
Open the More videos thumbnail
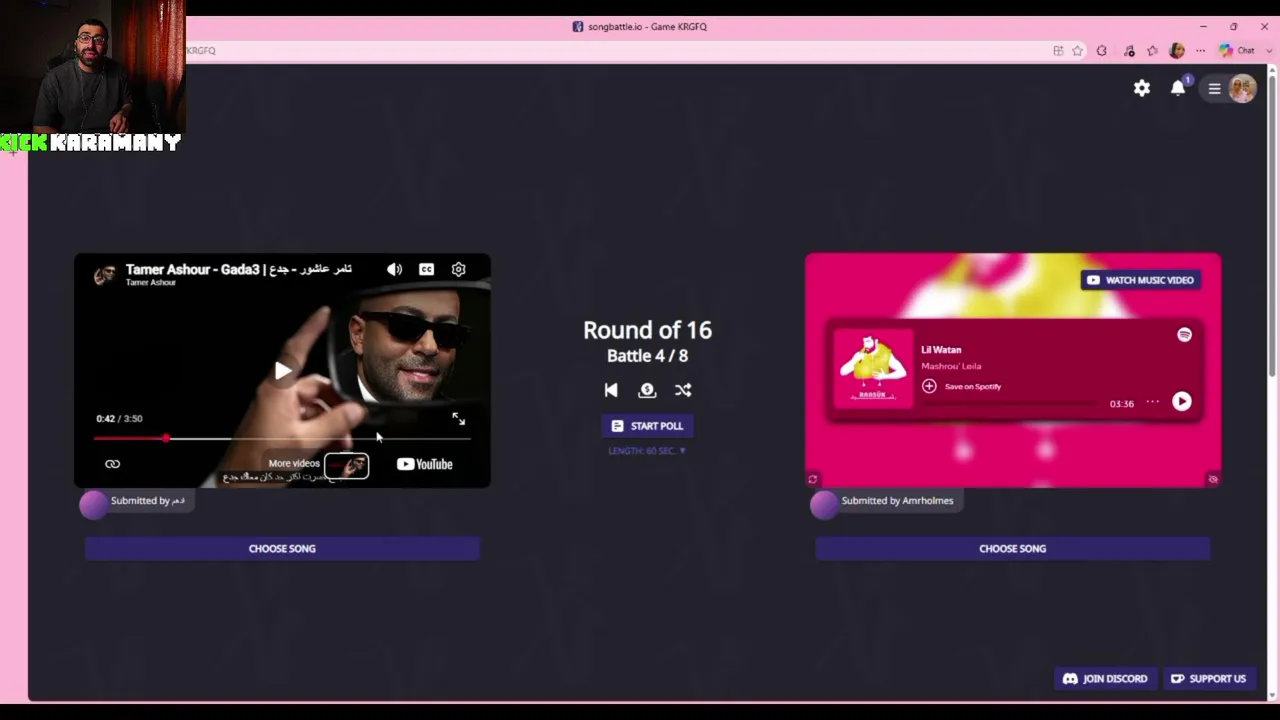point(346,465)
